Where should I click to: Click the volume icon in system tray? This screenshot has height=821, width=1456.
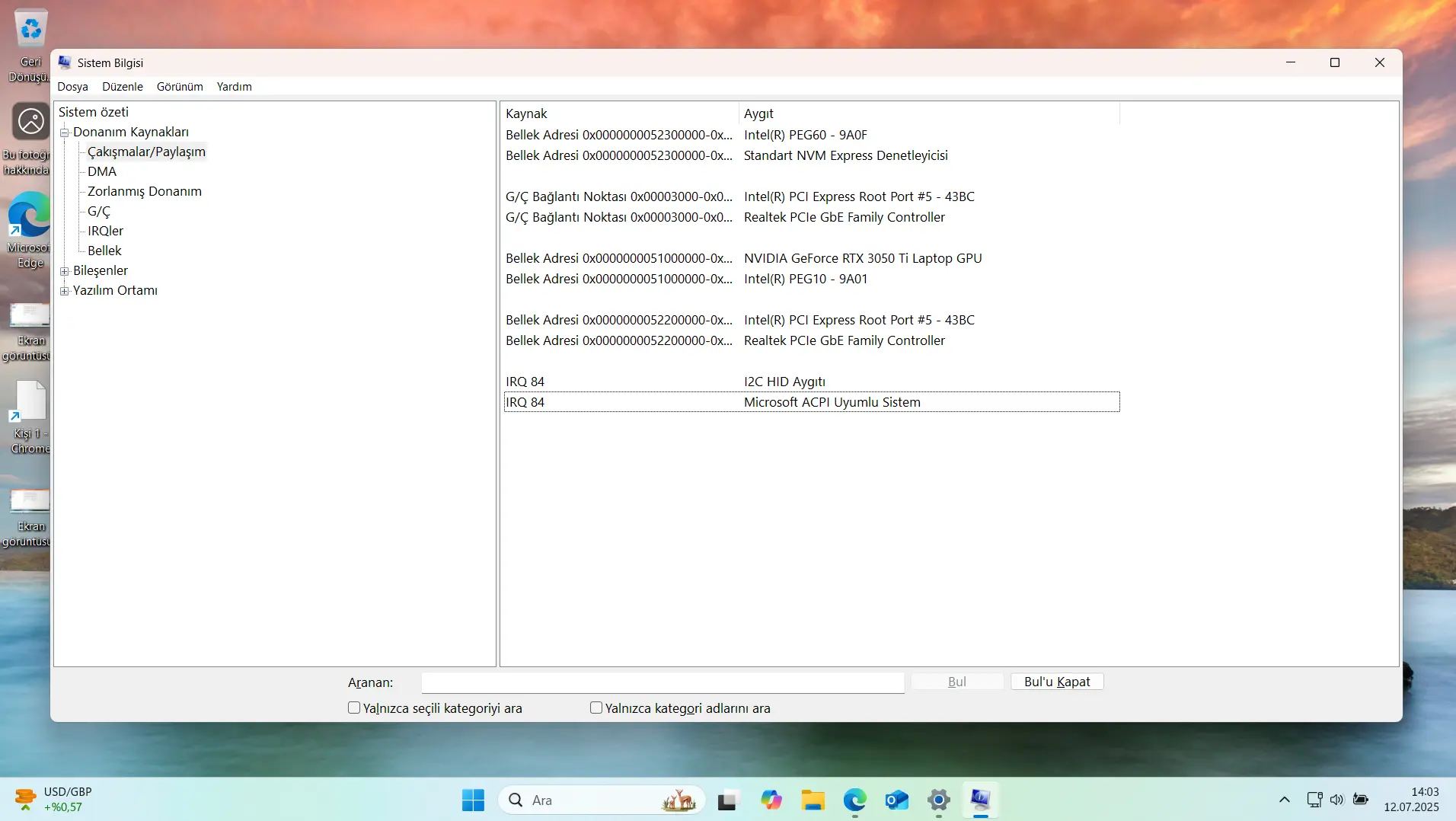click(x=1336, y=800)
